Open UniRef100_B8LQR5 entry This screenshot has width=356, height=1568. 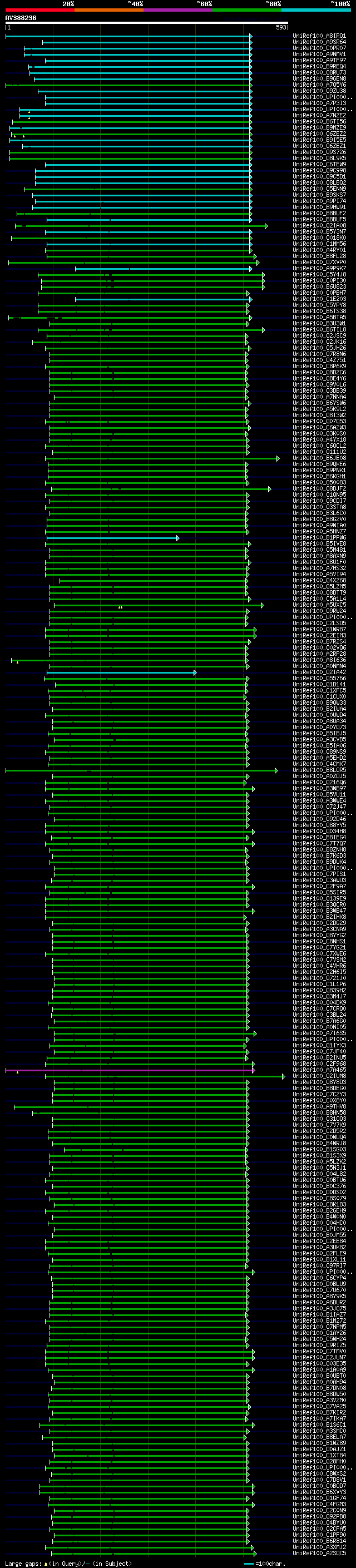pyautogui.click(x=319, y=770)
